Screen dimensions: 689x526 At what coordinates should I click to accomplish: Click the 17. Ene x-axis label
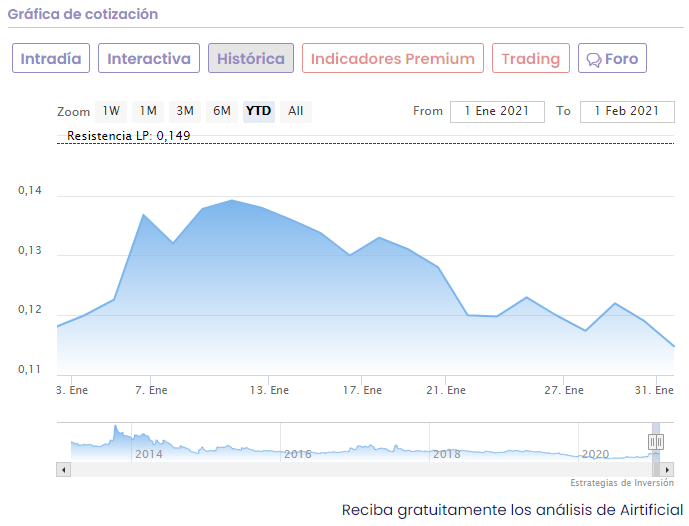coord(363,390)
